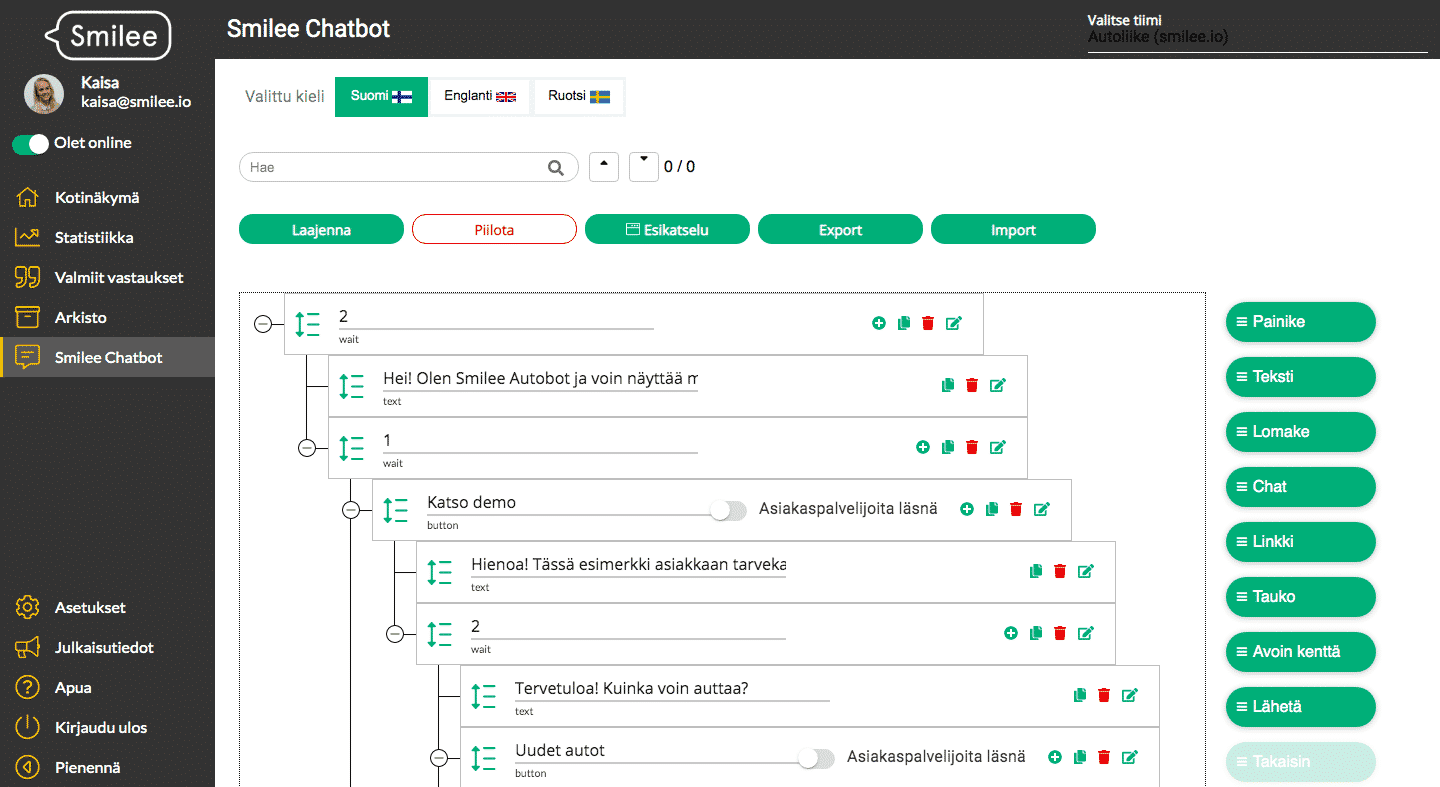Switch to the Englanti language tab

(480, 97)
